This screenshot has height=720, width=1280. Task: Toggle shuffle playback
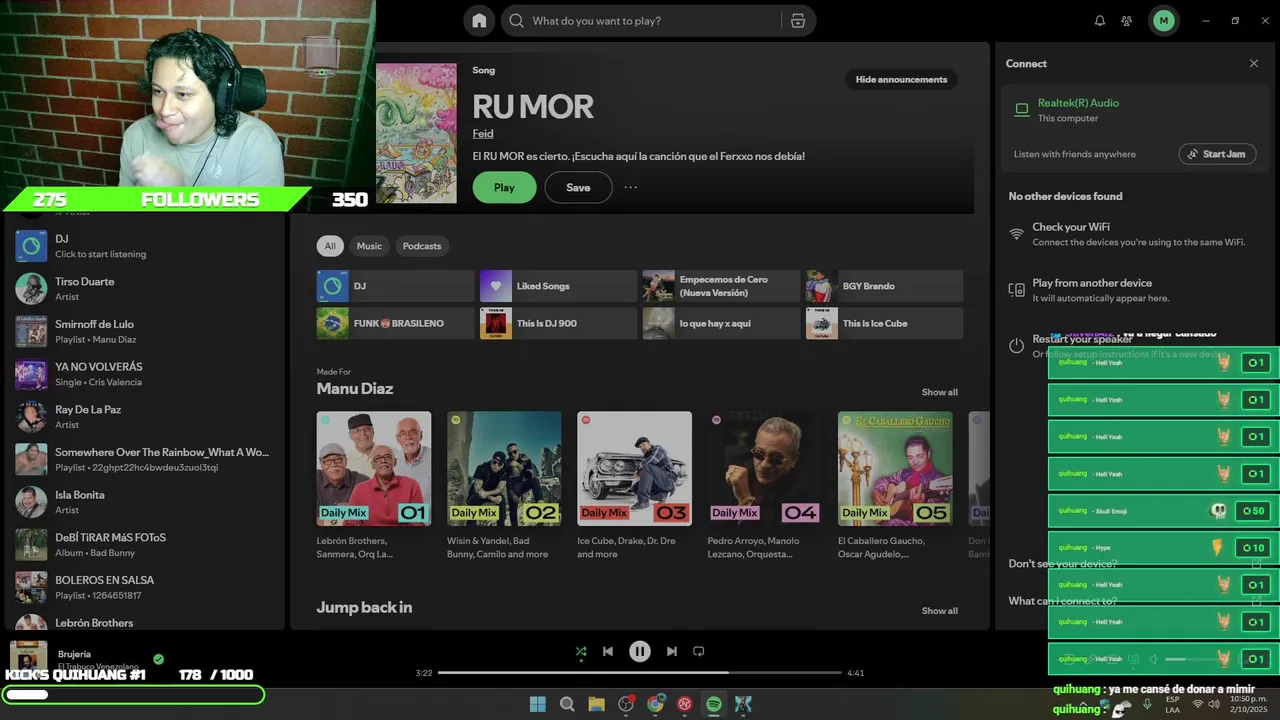[x=581, y=651]
